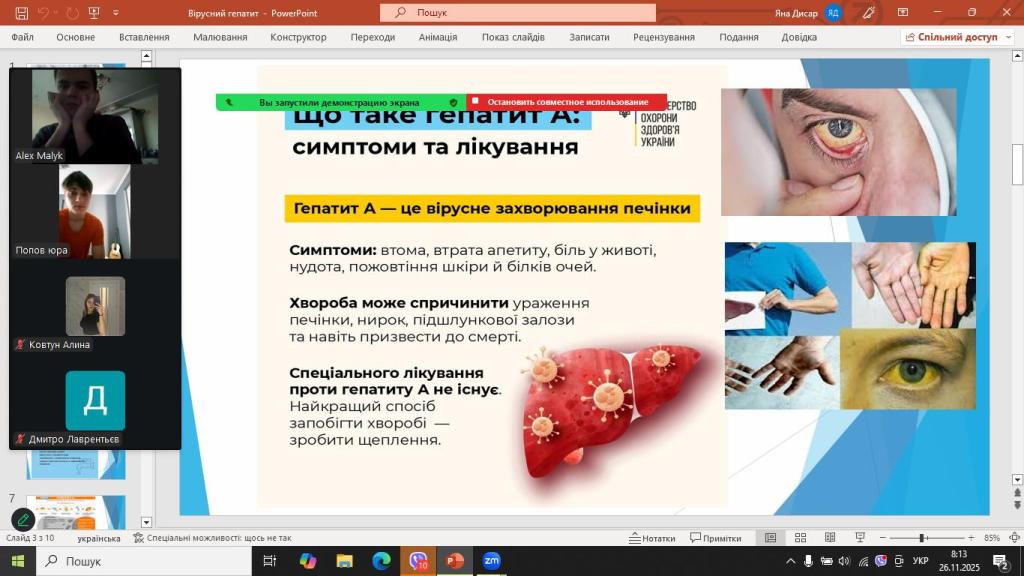Switch to Slide Sorter view
The height and width of the screenshot is (576, 1024).
[x=800, y=538]
